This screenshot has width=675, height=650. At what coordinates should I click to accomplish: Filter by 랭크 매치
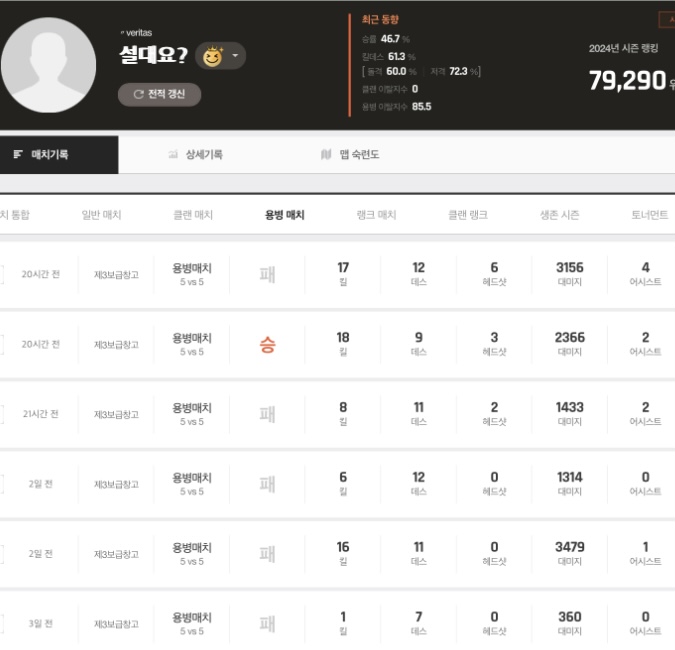click(376, 215)
